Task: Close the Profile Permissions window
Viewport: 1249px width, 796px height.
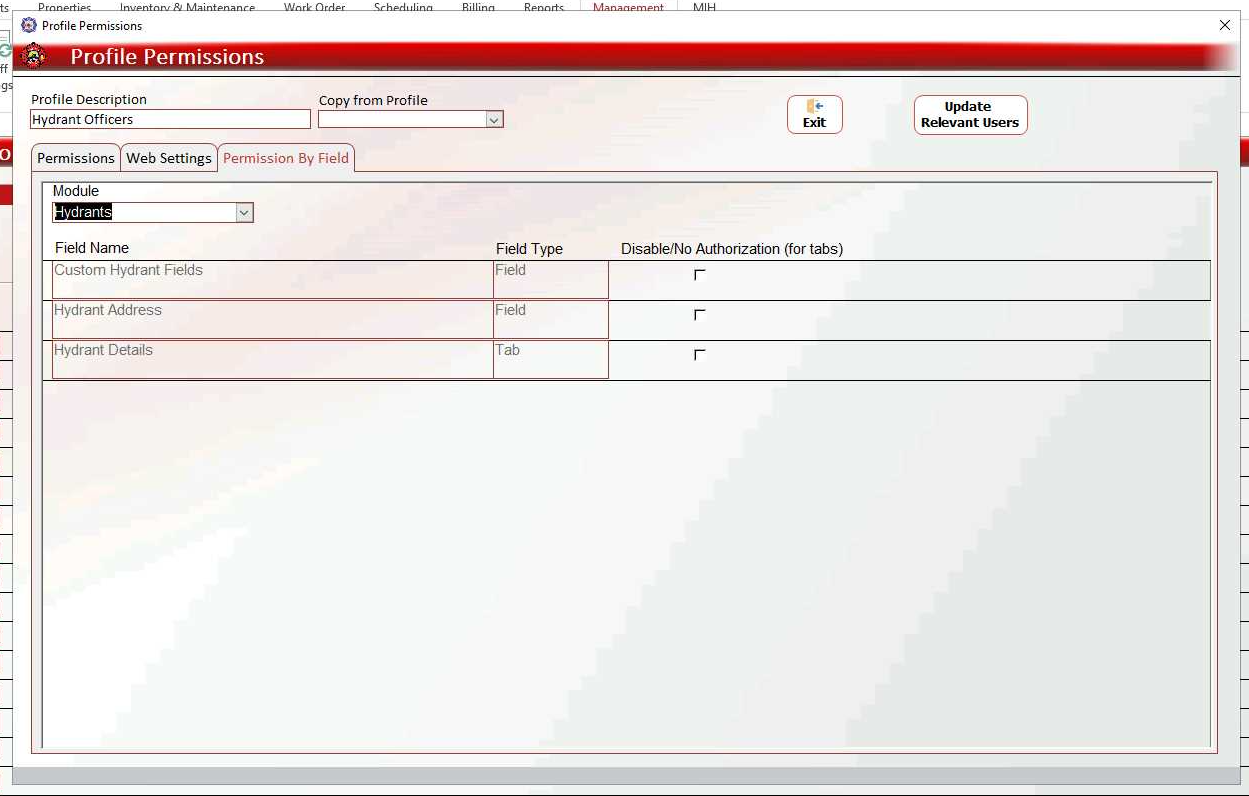Action: pyautogui.click(x=1224, y=25)
